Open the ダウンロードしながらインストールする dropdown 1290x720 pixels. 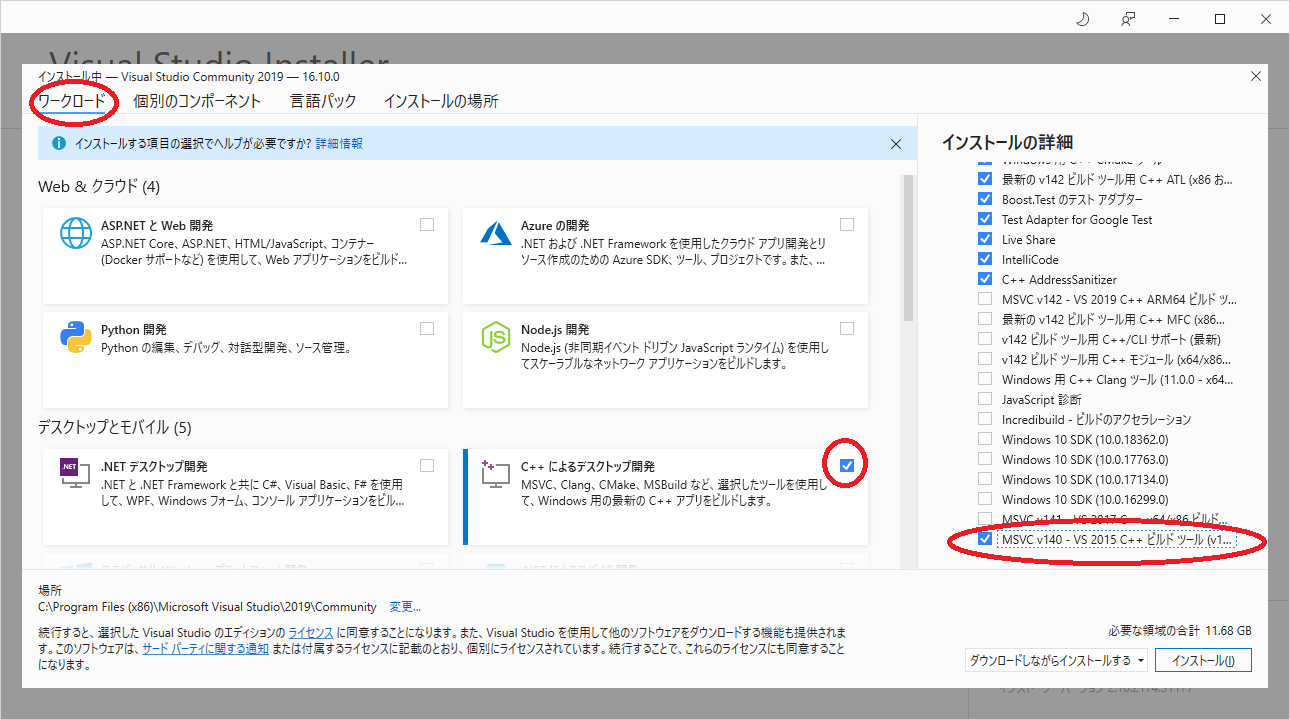pyautogui.click(x=1055, y=660)
